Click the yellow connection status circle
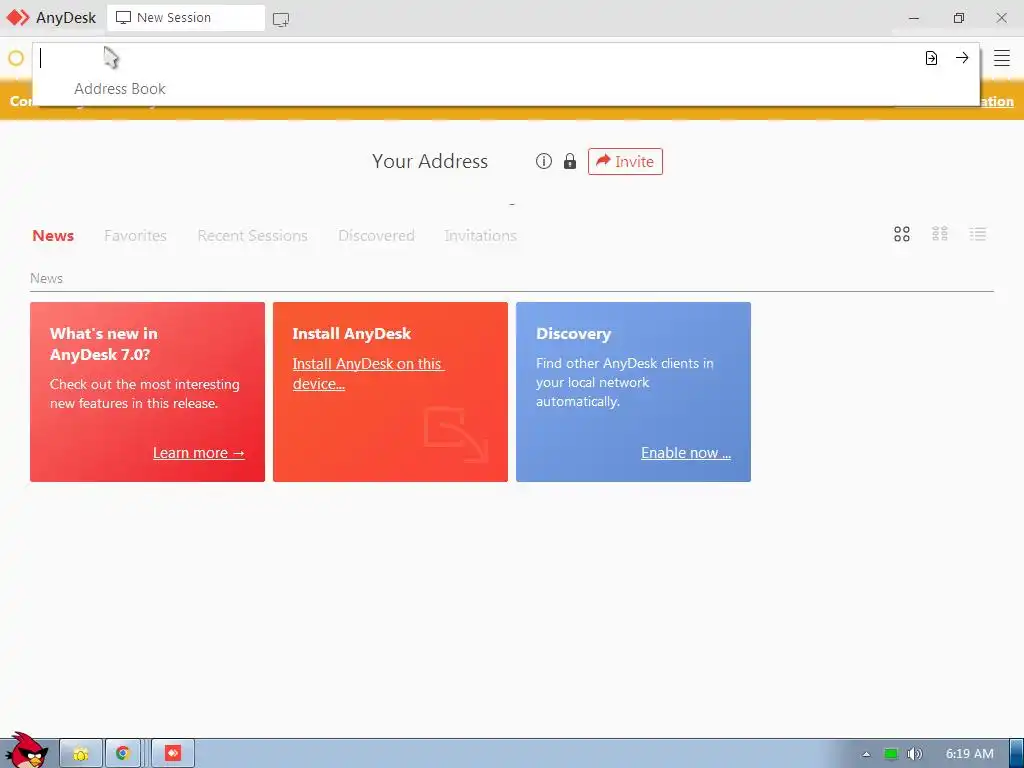1024x768 pixels. [x=16, y=58]
